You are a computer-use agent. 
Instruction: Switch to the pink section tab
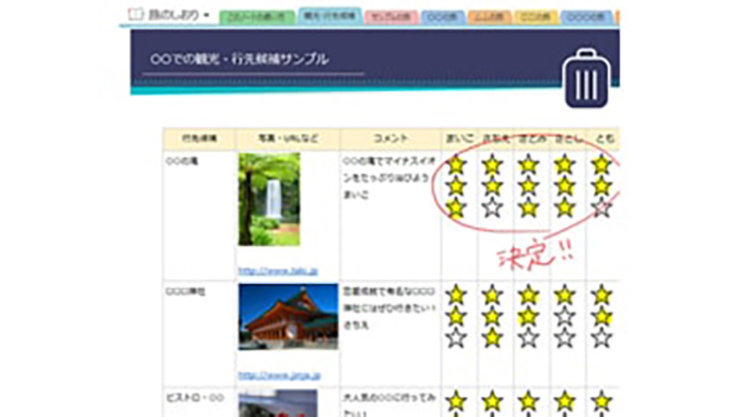(391, 17)
